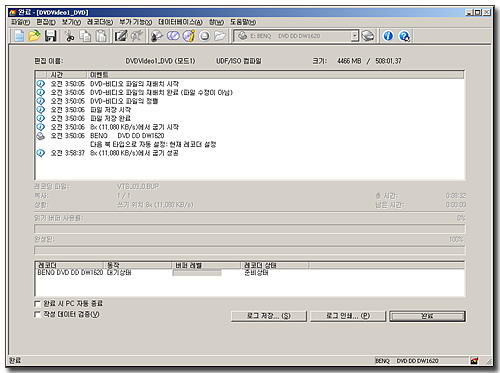Click the Choose recorder drive icon
This screenshot has height=373, width=500.
click(x=368, y=36)
